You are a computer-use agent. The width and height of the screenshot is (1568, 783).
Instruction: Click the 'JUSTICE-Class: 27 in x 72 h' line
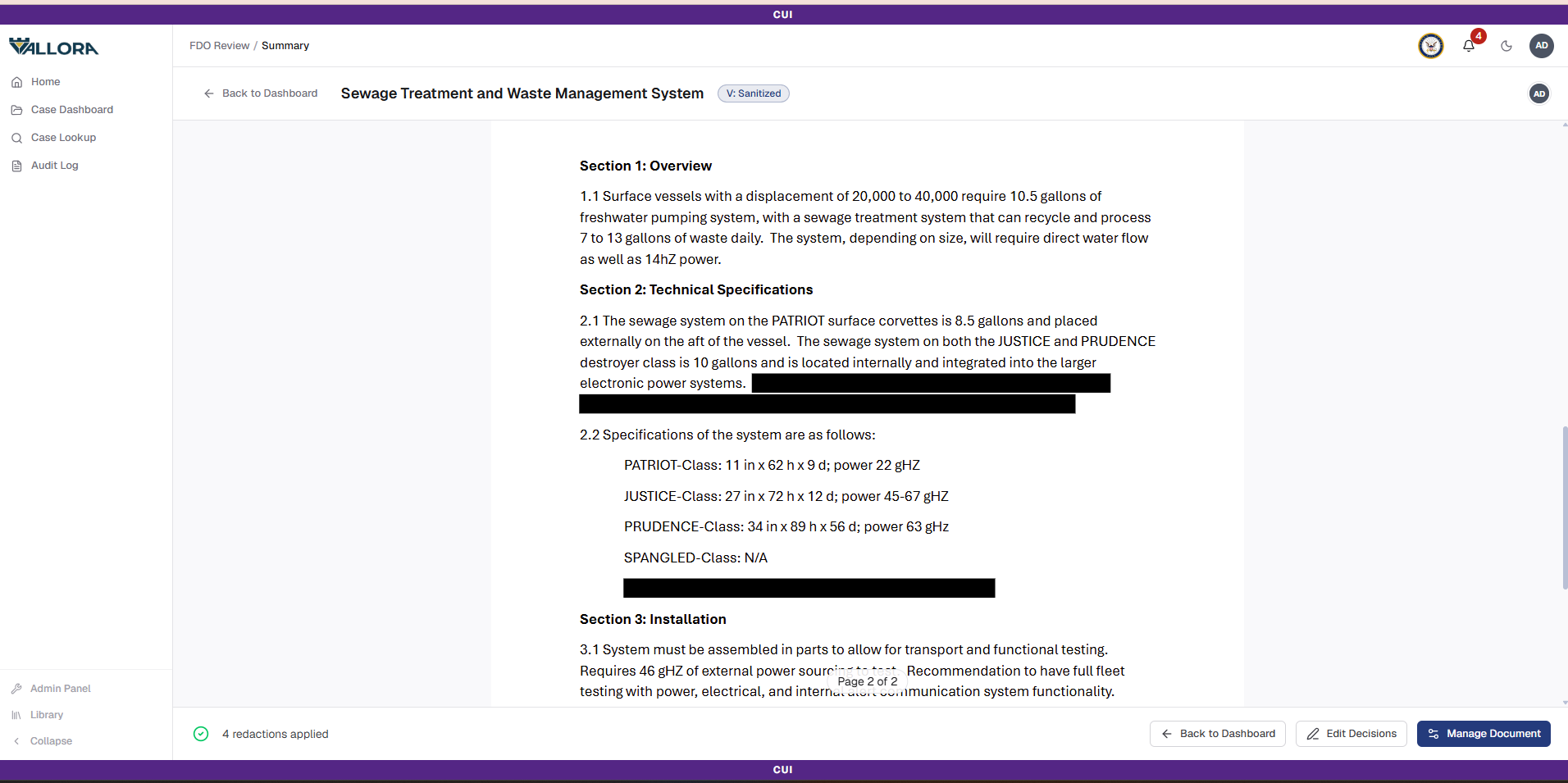(x=786, y=496)
